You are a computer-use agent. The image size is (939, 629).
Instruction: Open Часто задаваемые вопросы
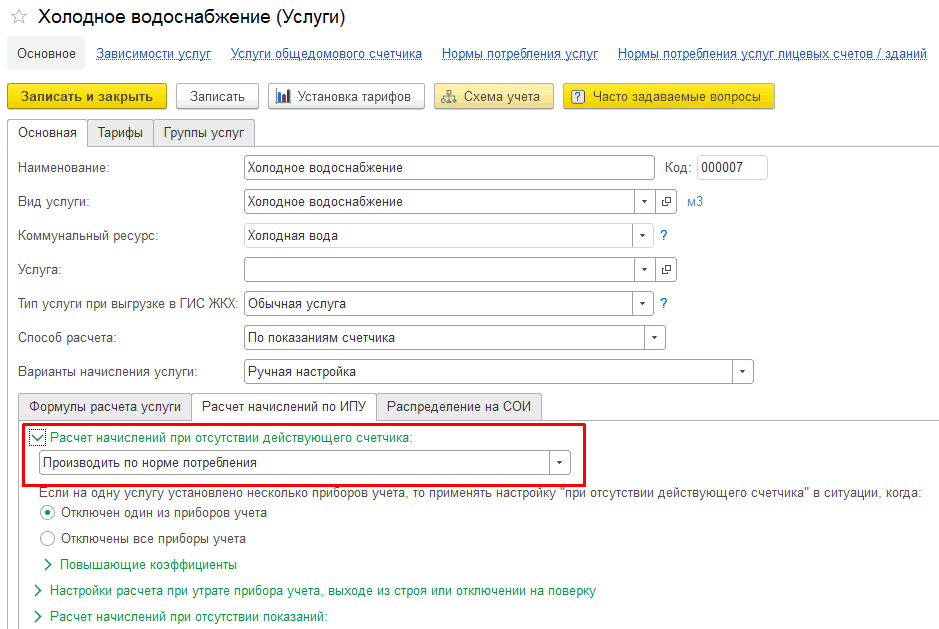[x=668, y=96]
